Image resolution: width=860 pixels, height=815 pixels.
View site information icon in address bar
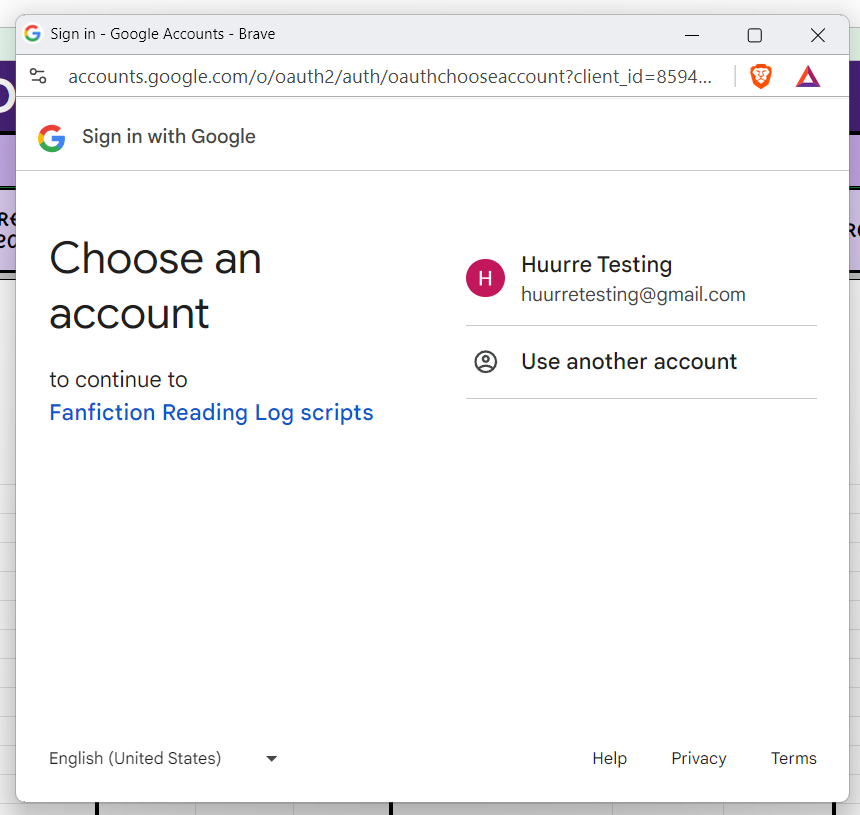pos(38,76)
